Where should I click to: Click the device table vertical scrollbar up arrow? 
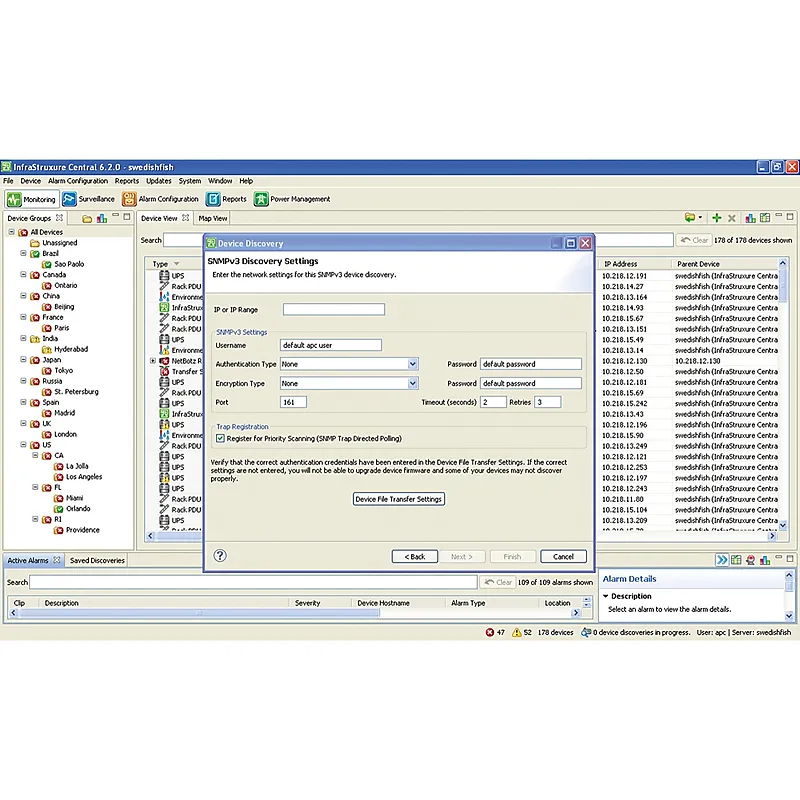[783, 263]
